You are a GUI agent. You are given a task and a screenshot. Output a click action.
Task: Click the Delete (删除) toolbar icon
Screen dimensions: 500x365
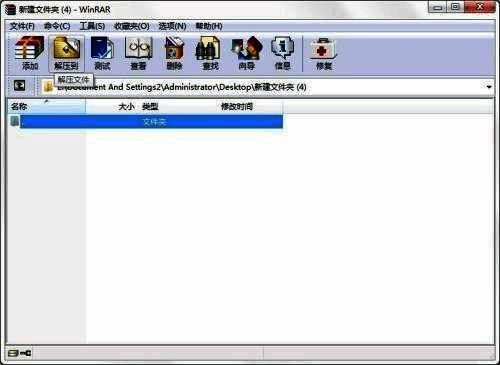point(174,53)
